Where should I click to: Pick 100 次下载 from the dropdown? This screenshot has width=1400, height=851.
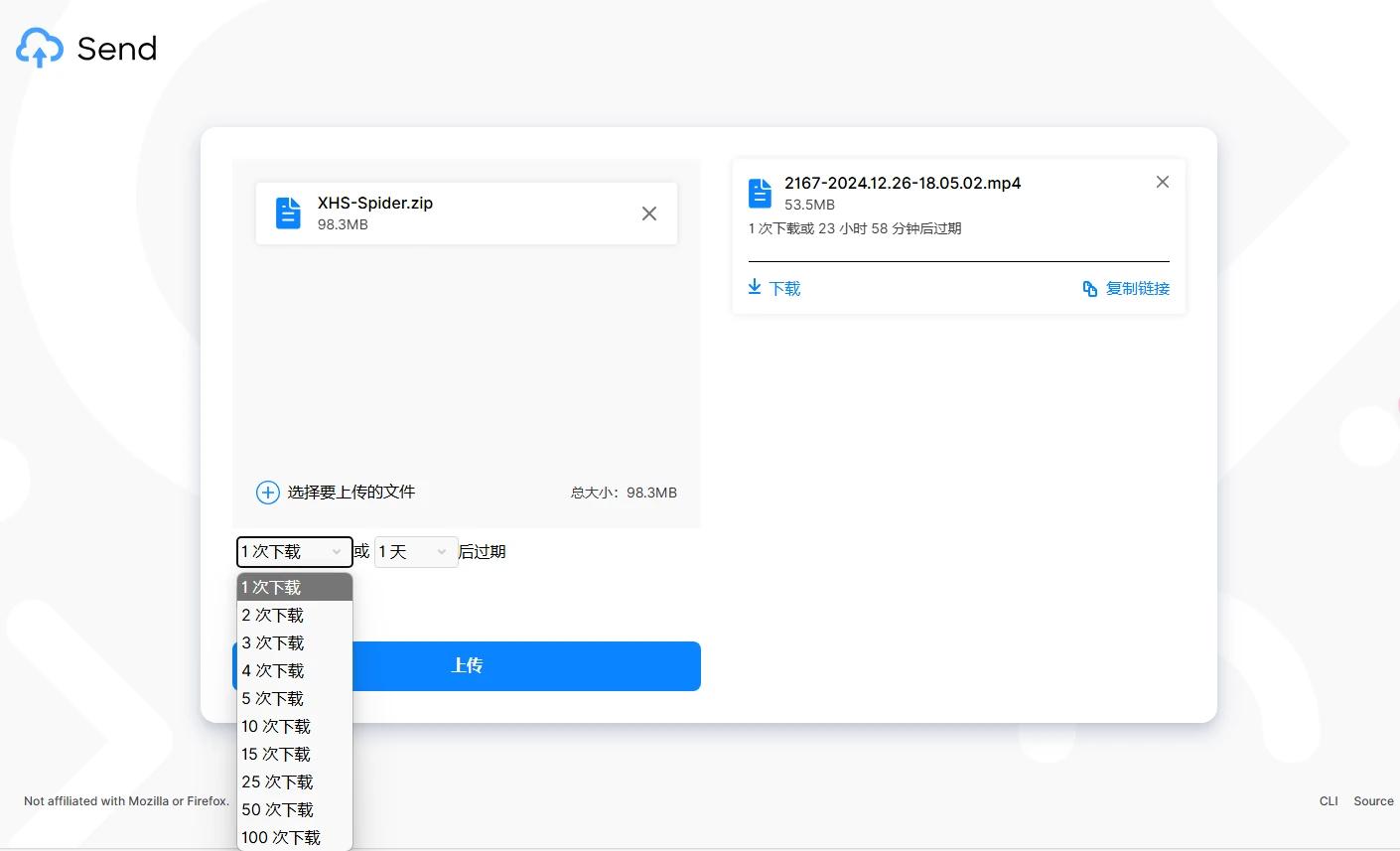pos(281,838)
